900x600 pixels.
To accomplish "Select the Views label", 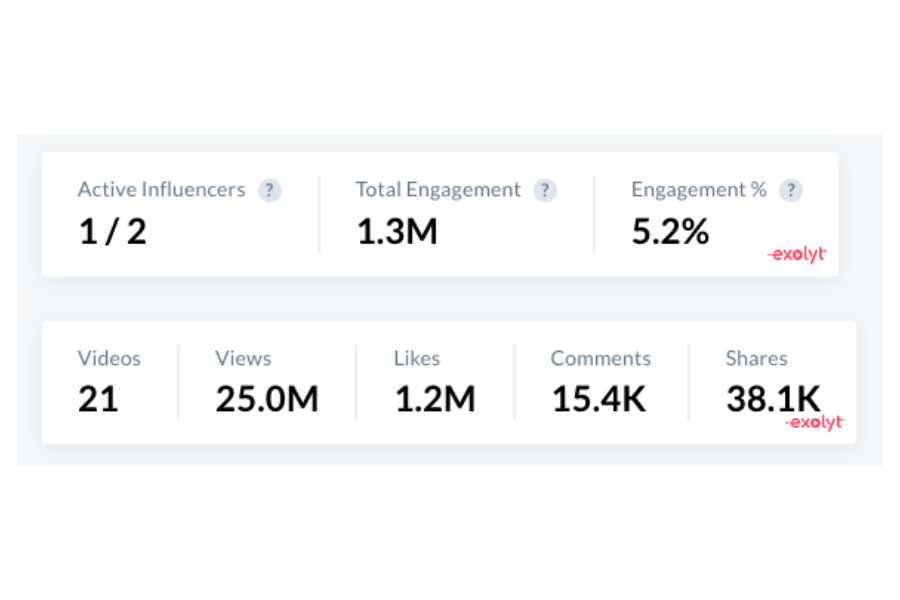I will pos(243,358).
